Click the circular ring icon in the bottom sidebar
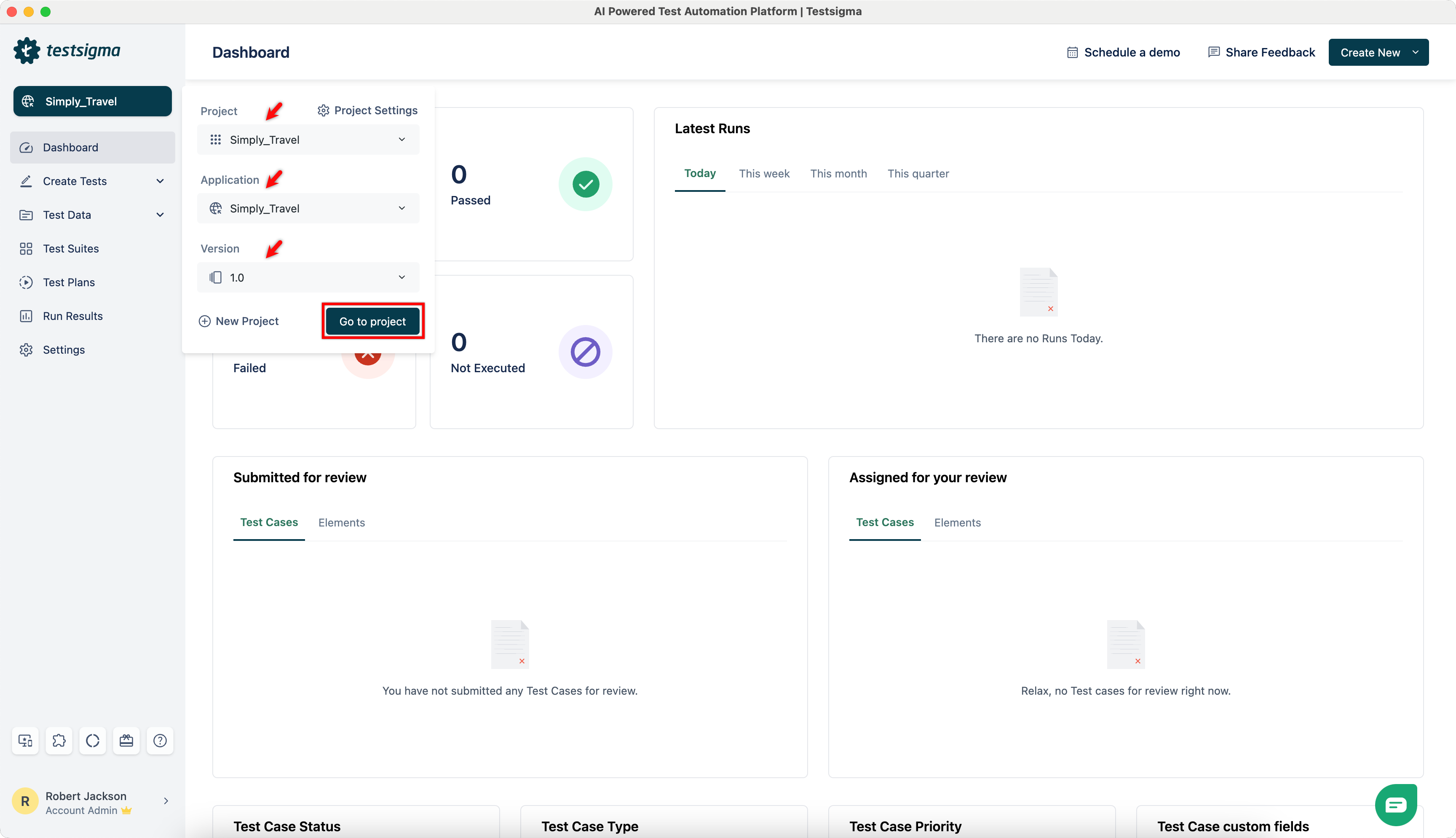The width and height of the screenshot is (1456, 838). (93, 740)
